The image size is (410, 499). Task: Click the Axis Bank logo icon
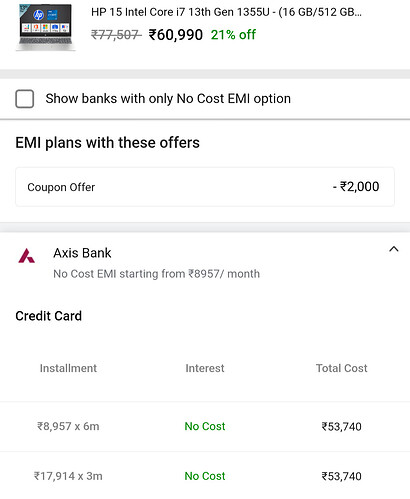click(x=27, y=256)
